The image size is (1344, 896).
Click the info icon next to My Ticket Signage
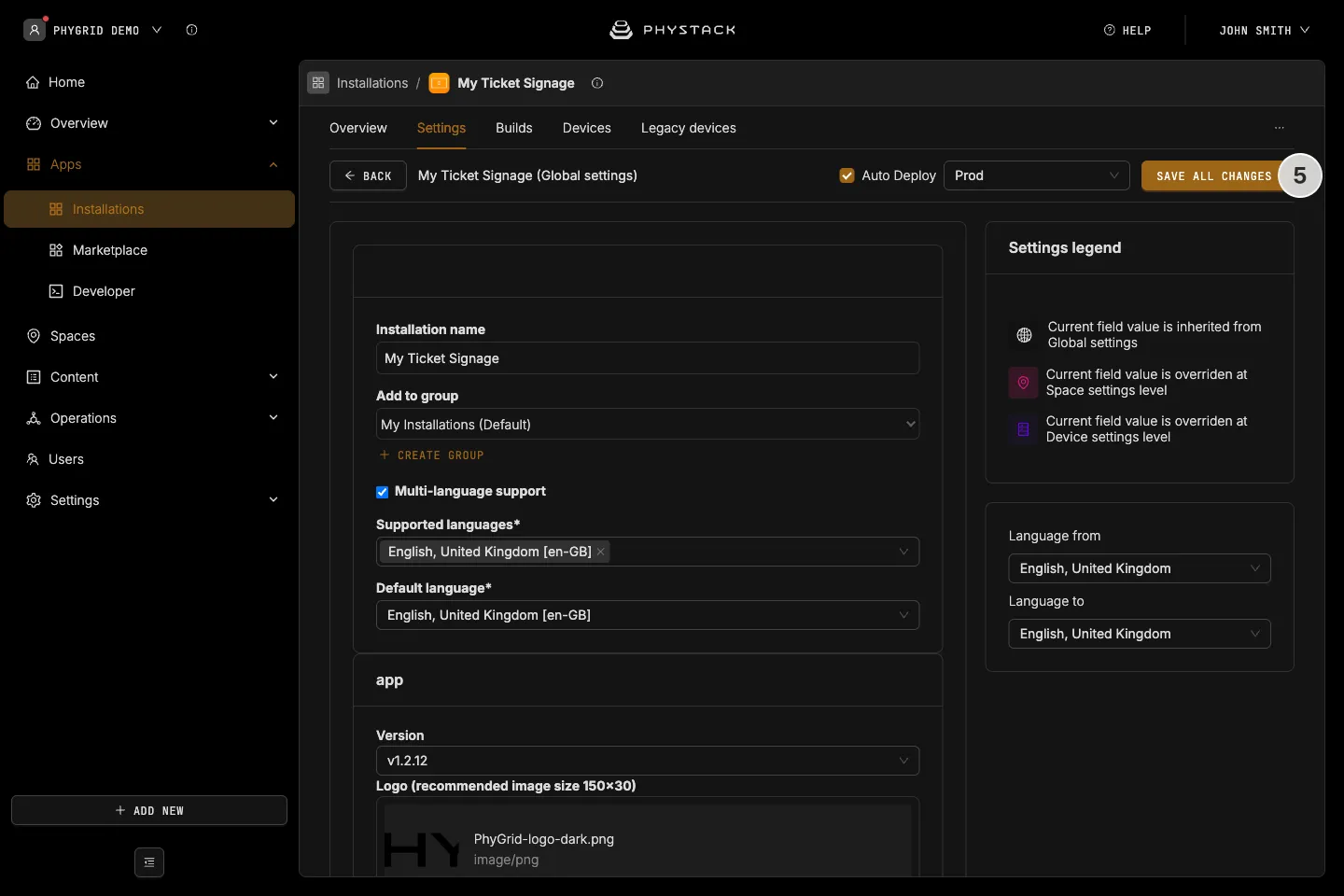pyautogui.click(x=597, y=83)
